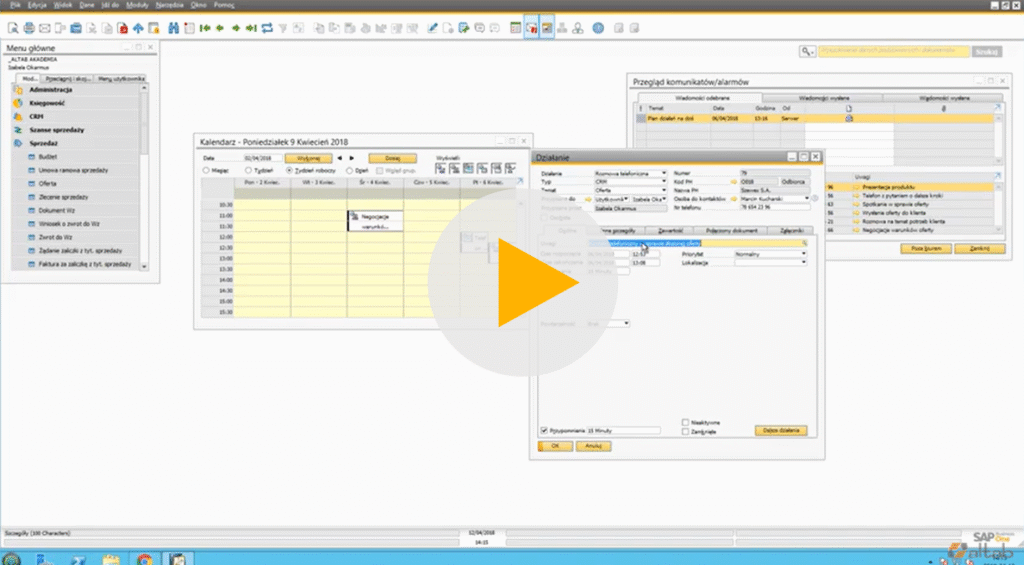Image resolution: width=1024 pixels, height=565 pixels.
Task: Click the red PDF export icon
Action: (122, 28)
